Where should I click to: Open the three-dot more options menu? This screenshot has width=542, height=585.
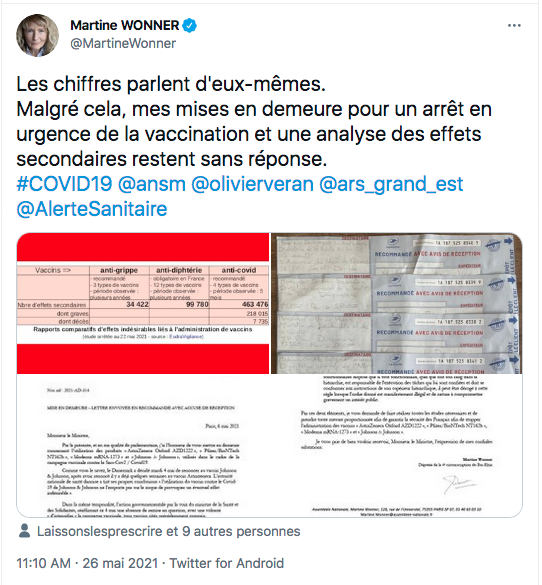[514, 25]
